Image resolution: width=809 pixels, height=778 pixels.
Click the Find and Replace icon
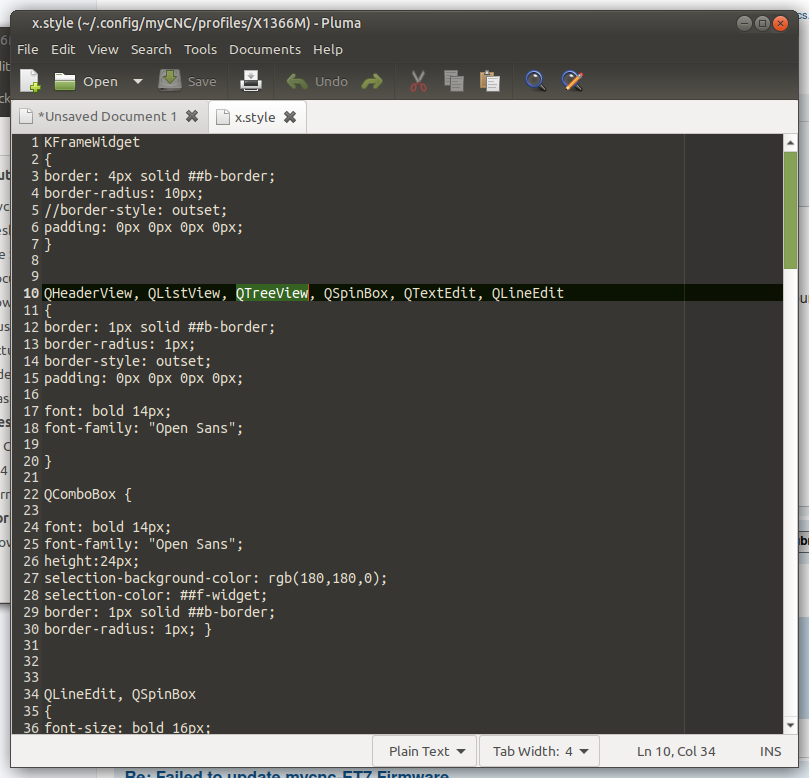click(x=572, y=81)
